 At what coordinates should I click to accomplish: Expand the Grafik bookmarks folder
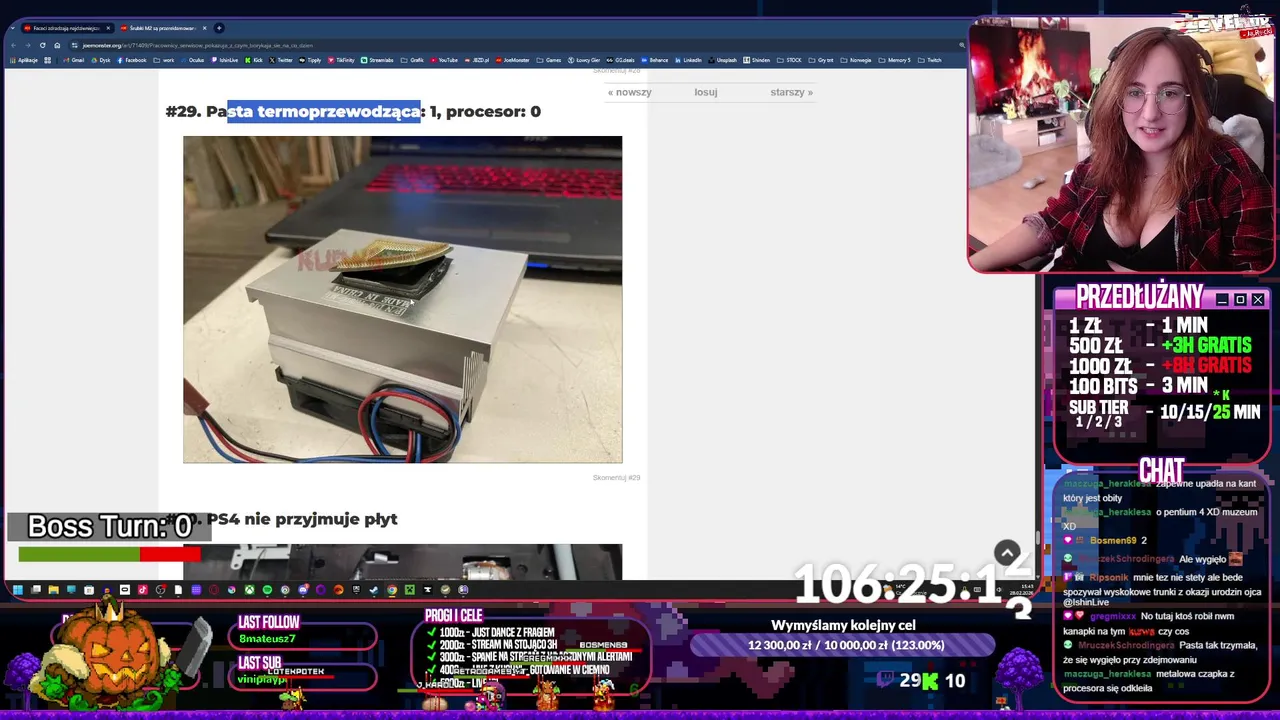412,60
